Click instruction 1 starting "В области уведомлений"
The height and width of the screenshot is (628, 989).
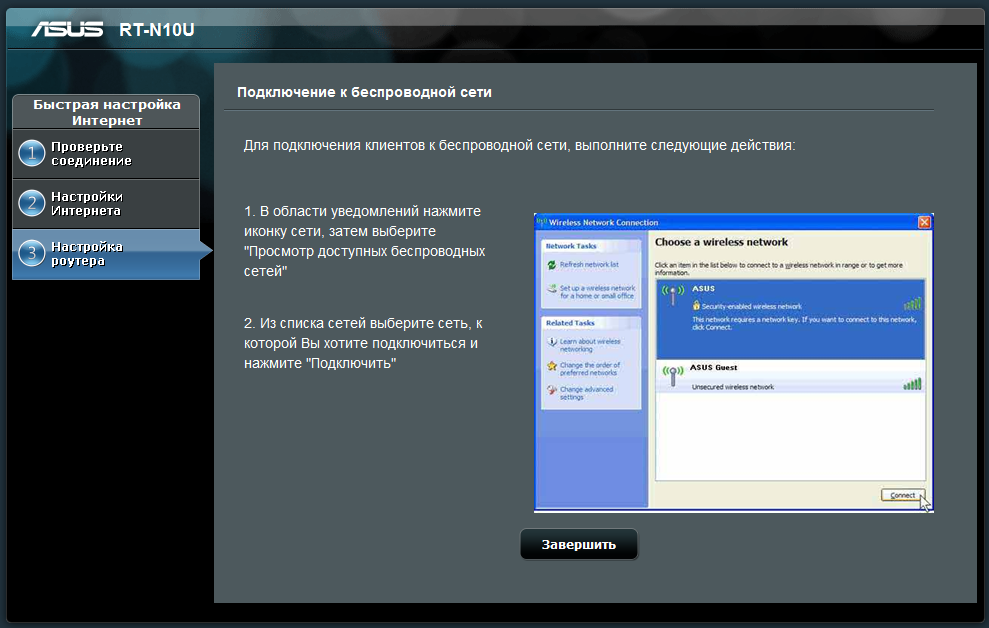[365, 241]
